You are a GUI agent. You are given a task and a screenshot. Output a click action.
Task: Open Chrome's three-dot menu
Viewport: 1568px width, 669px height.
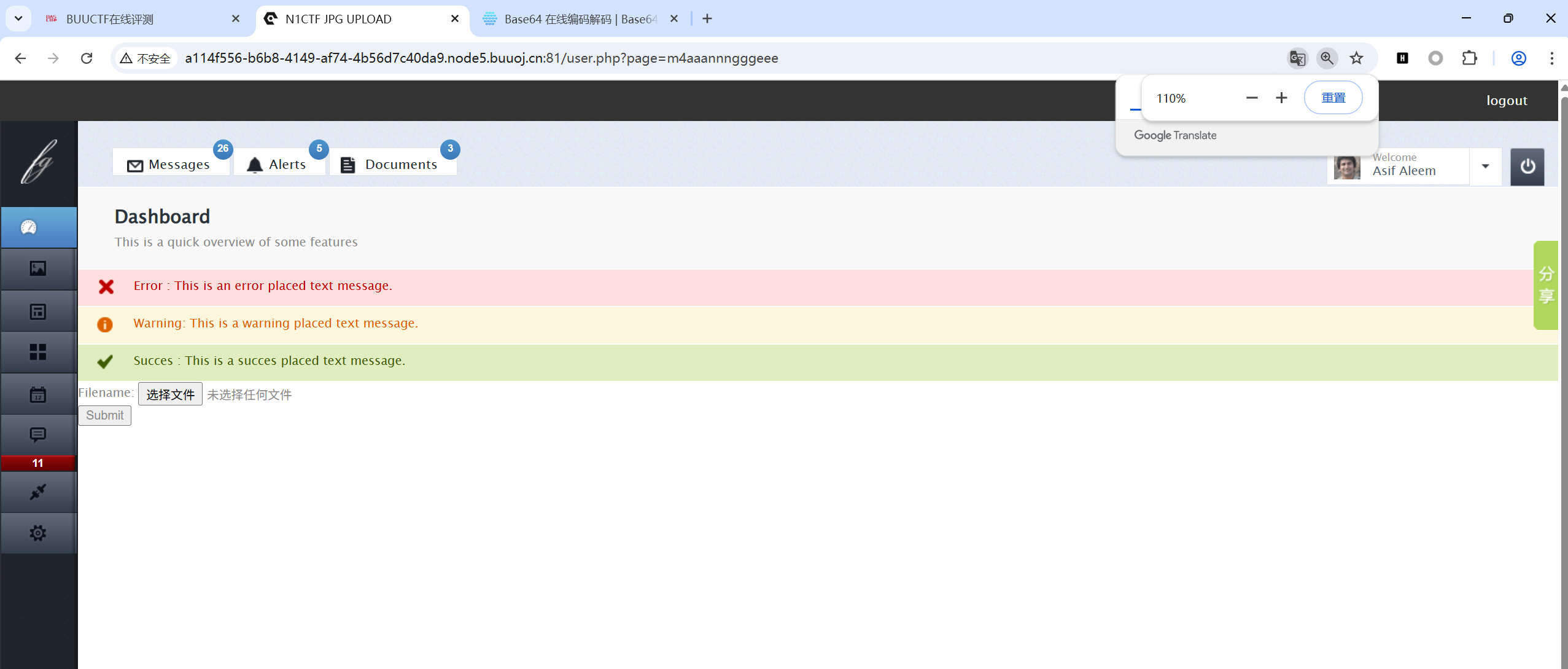tap(1551, 58)
